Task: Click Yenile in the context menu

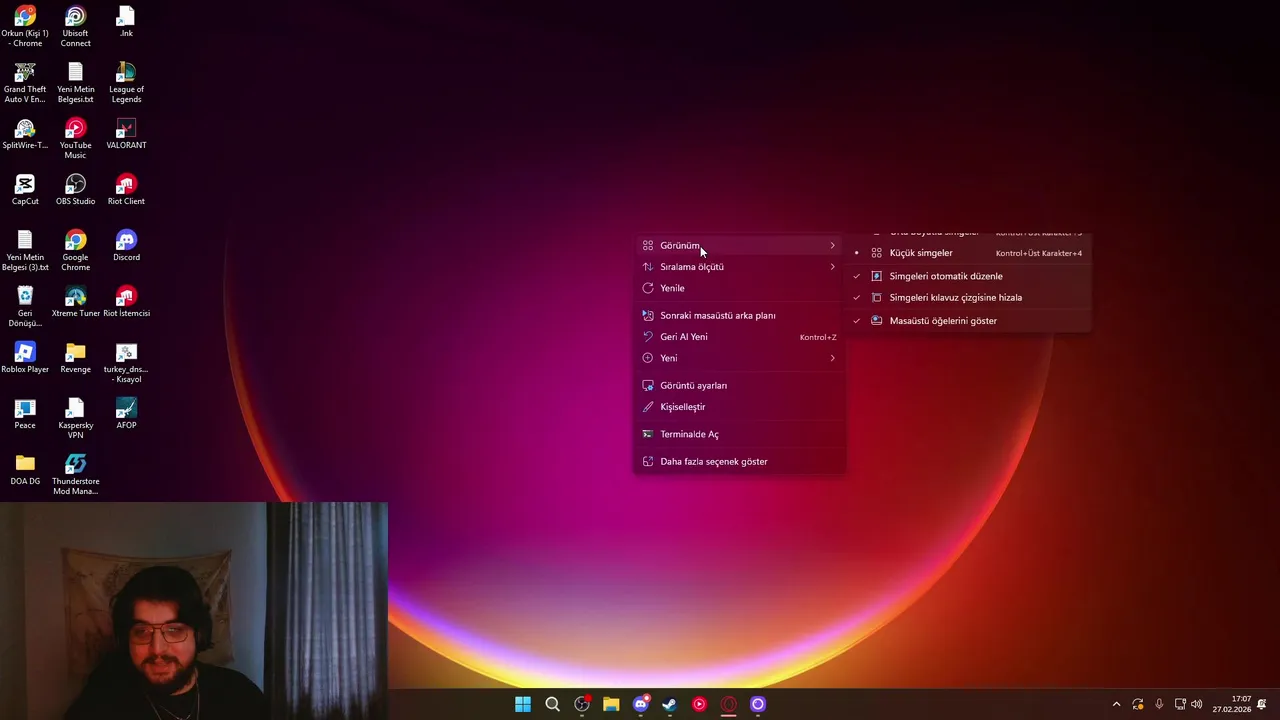Action: 740,288
